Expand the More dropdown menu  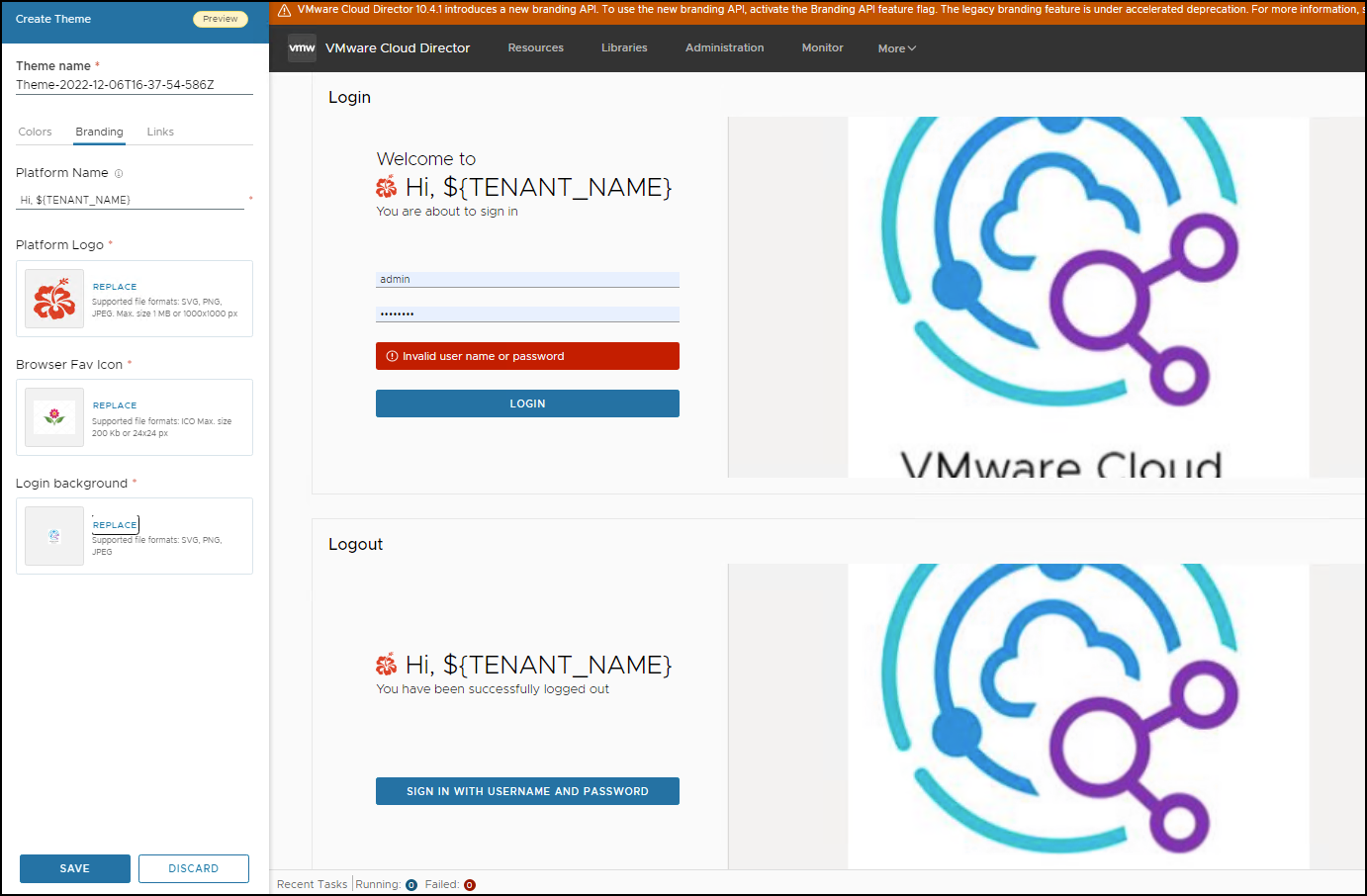coord(897,48)
